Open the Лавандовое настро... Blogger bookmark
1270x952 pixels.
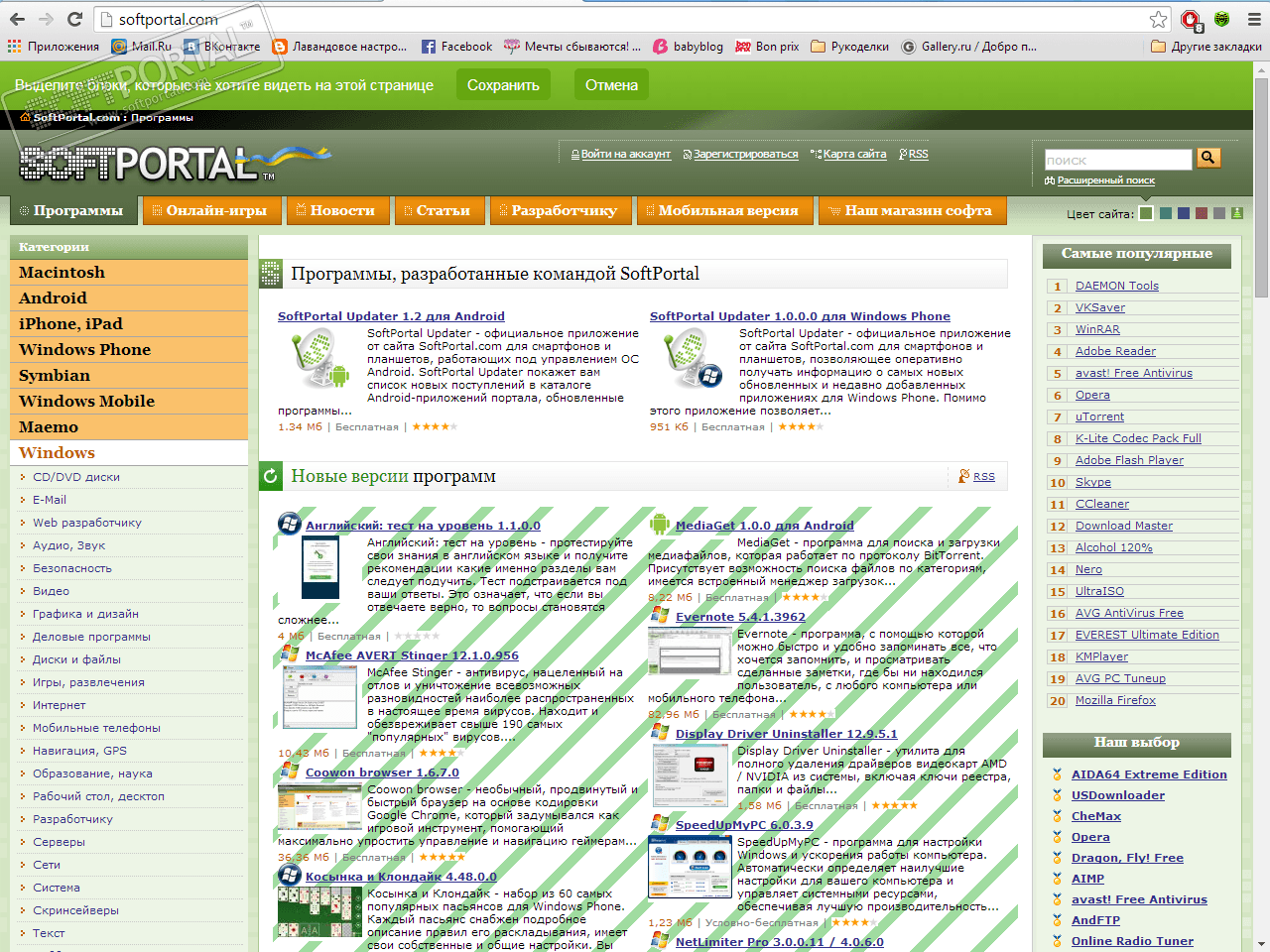339,47
